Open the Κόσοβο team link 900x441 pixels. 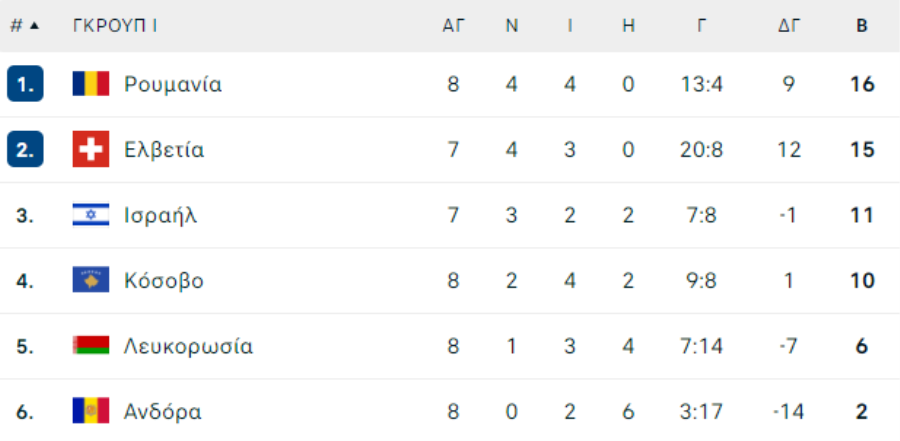[164, 281]
